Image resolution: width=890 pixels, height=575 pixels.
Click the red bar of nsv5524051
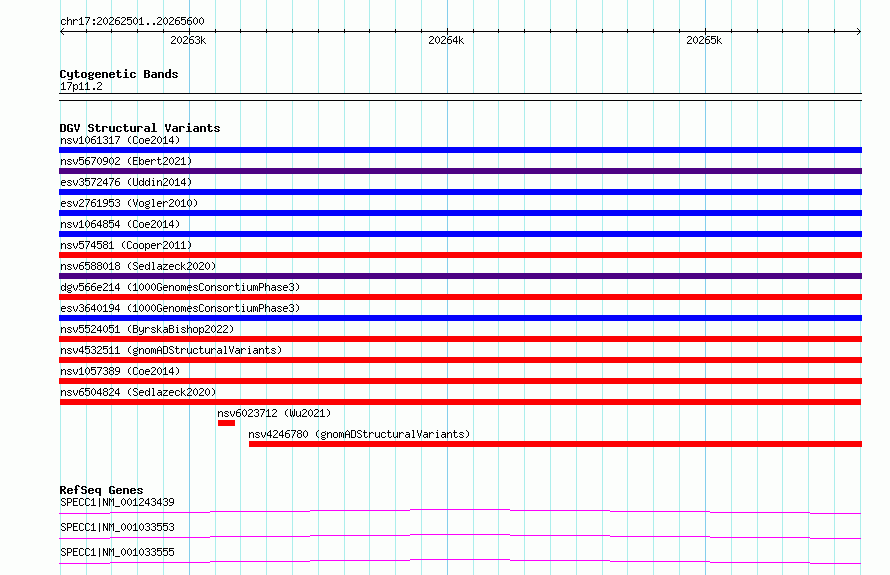tap(460, 339)
